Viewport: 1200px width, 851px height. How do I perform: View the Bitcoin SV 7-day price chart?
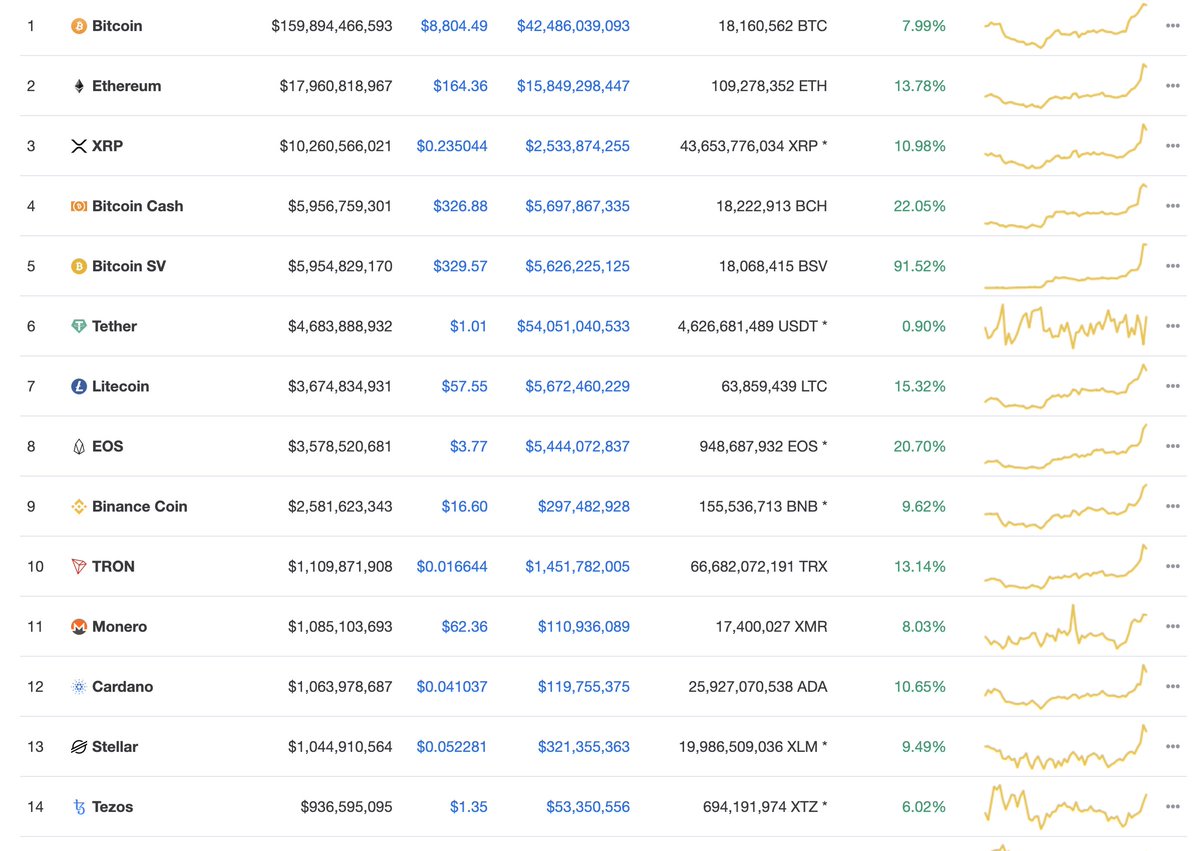click(x=1066, y=266)
